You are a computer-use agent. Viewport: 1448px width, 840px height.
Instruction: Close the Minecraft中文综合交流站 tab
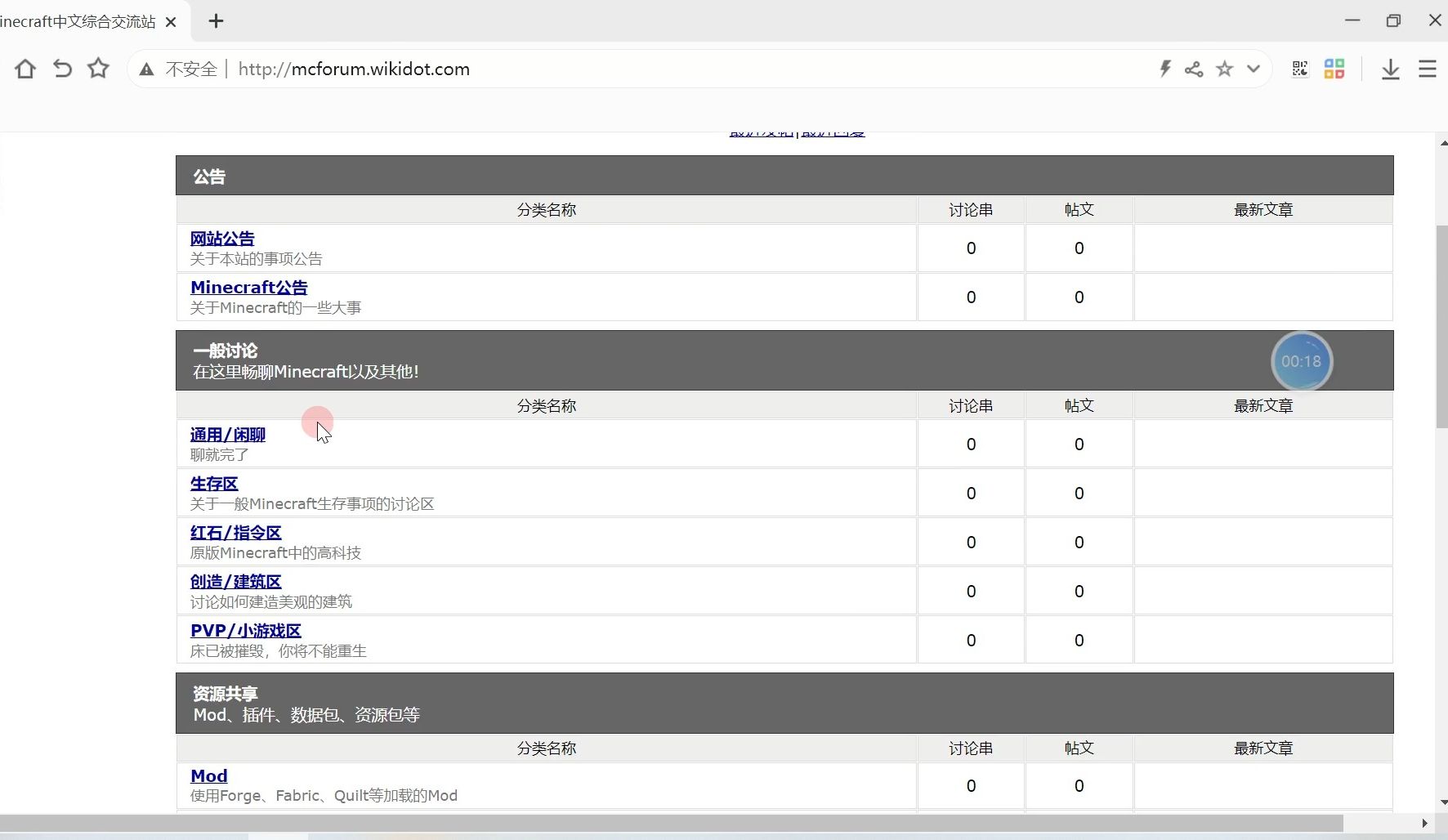171,22
